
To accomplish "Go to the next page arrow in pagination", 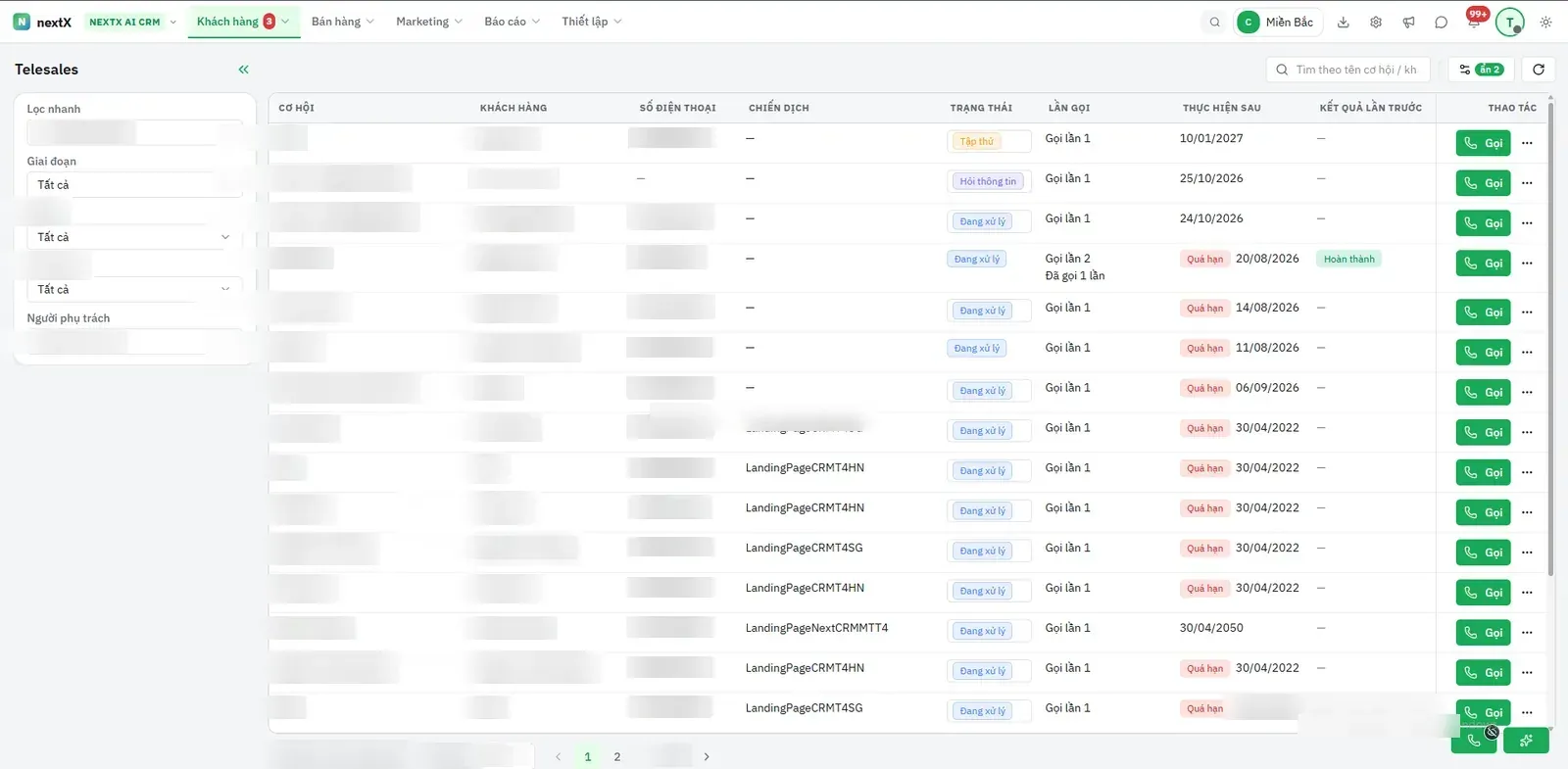I will coord(707,756).
